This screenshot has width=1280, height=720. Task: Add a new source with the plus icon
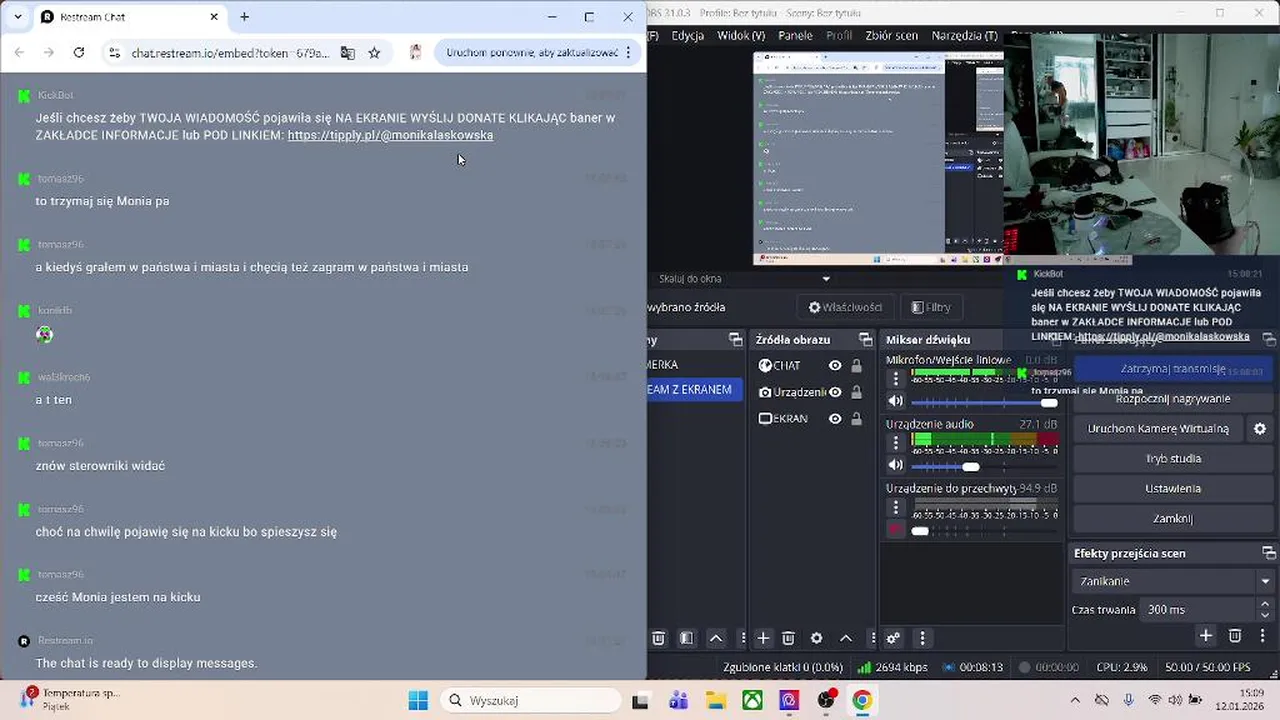coord(763,638)
